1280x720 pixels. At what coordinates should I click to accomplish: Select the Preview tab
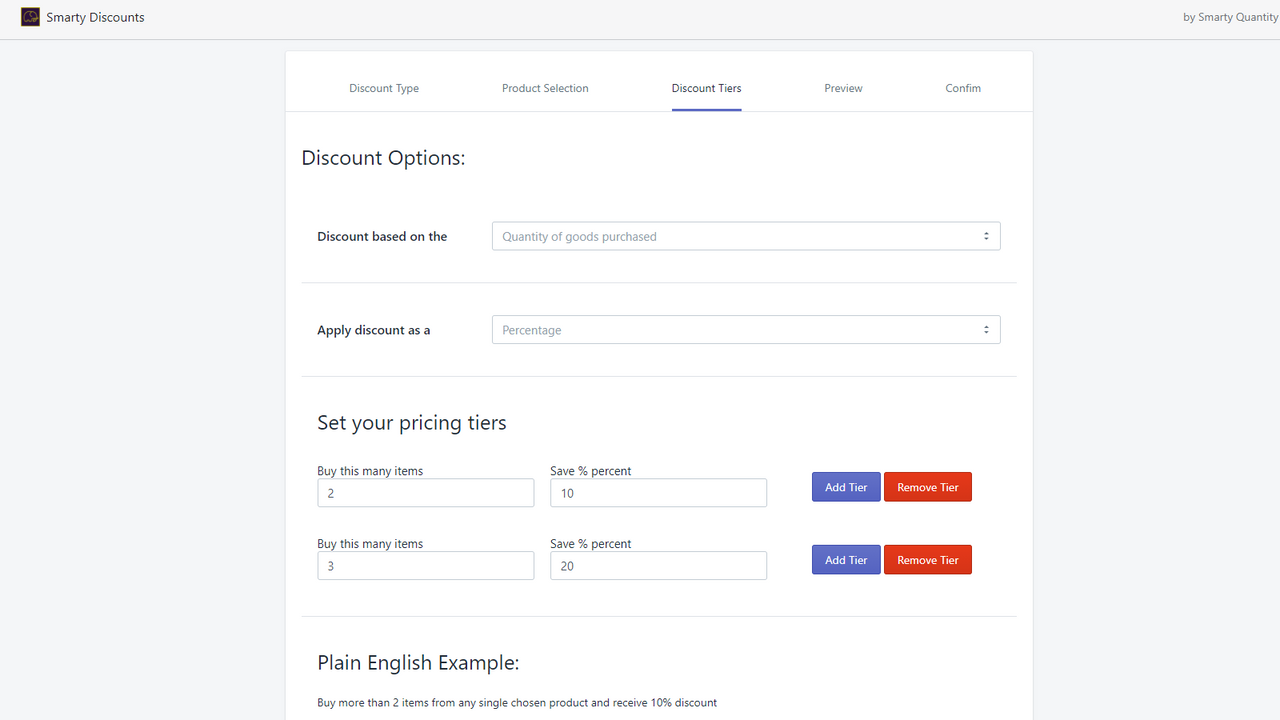click(843, 88)
